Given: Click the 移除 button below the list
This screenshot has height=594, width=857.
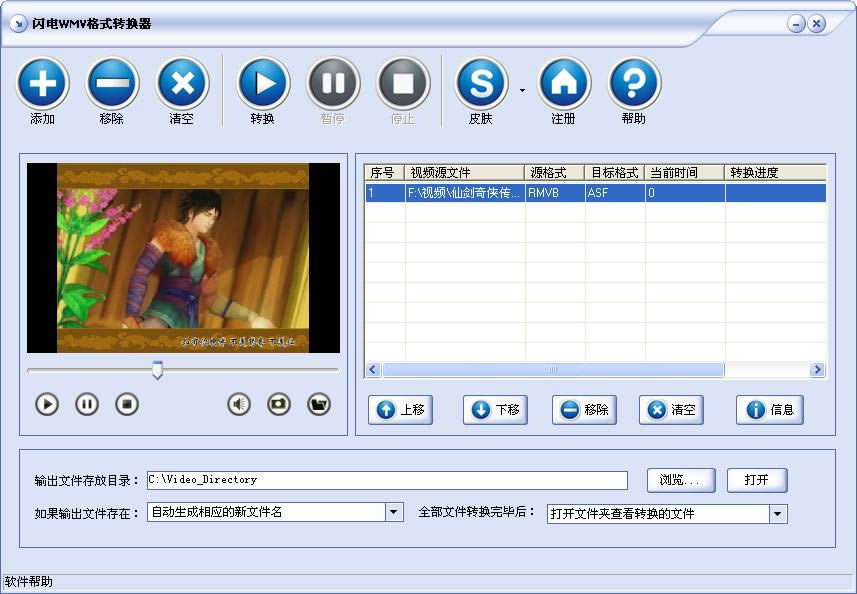Looking at the screenshot, I should pos(584,410).
